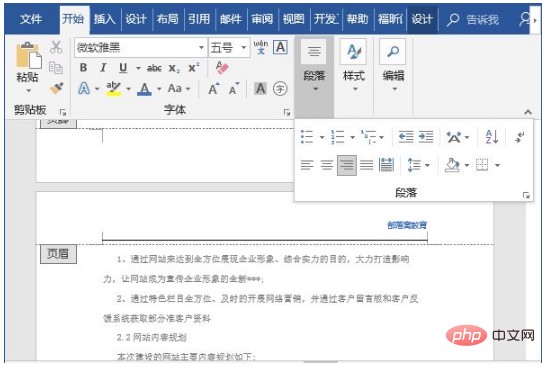Toggle Bold formatting
The width and height of the screenshot is (545, 368).
coord(83,67)
